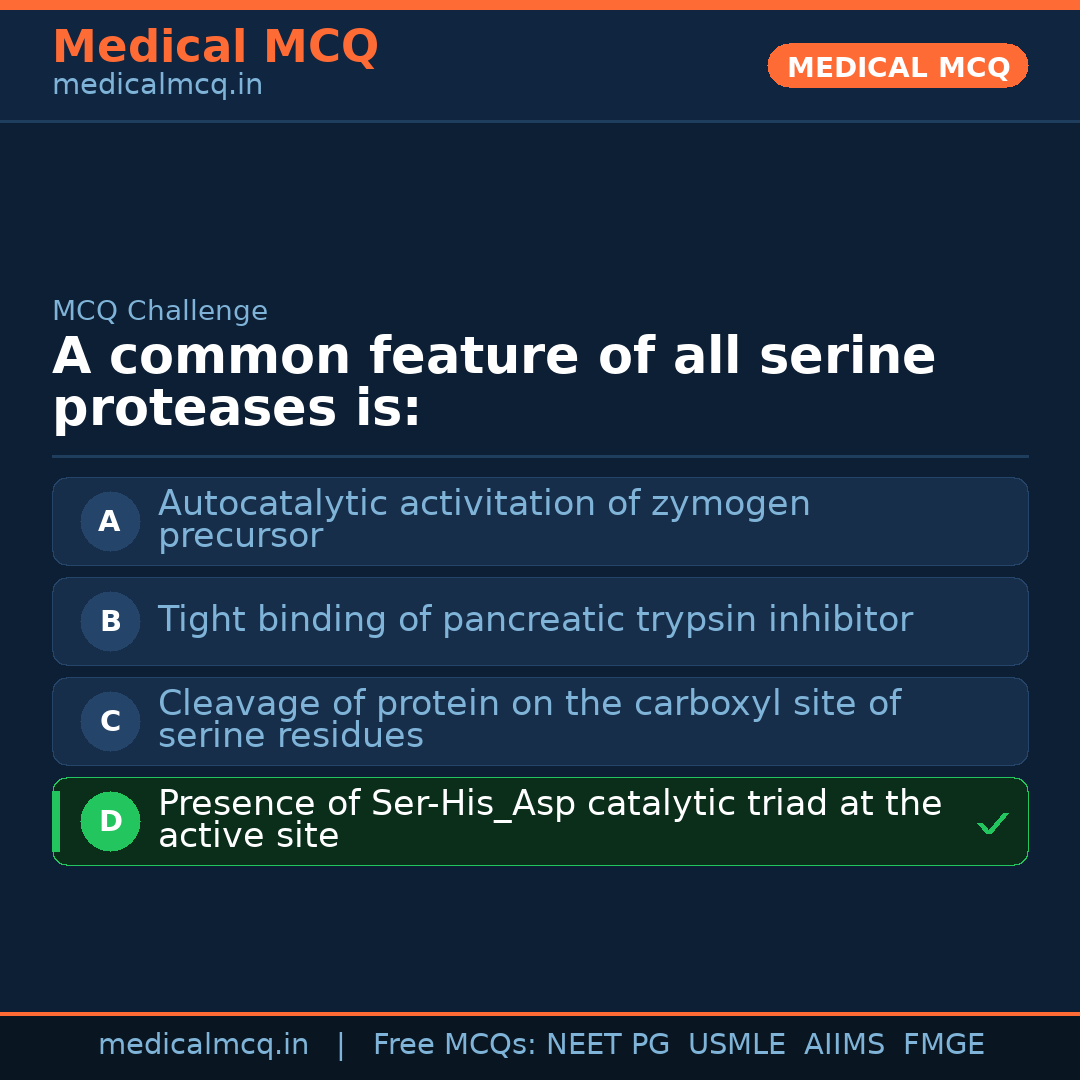Click 'FMGE' in the footer

click(x=943, y=1045)
